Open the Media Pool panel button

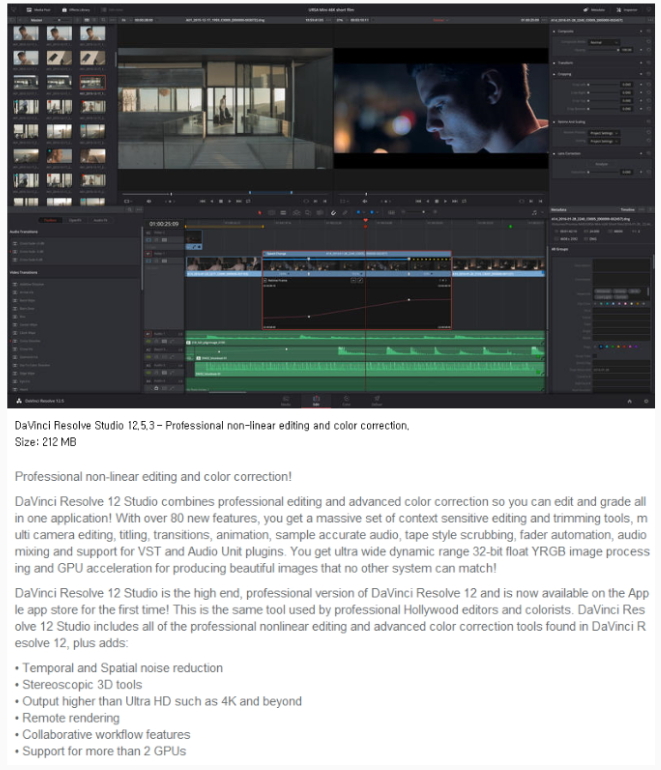click(38, 10)
